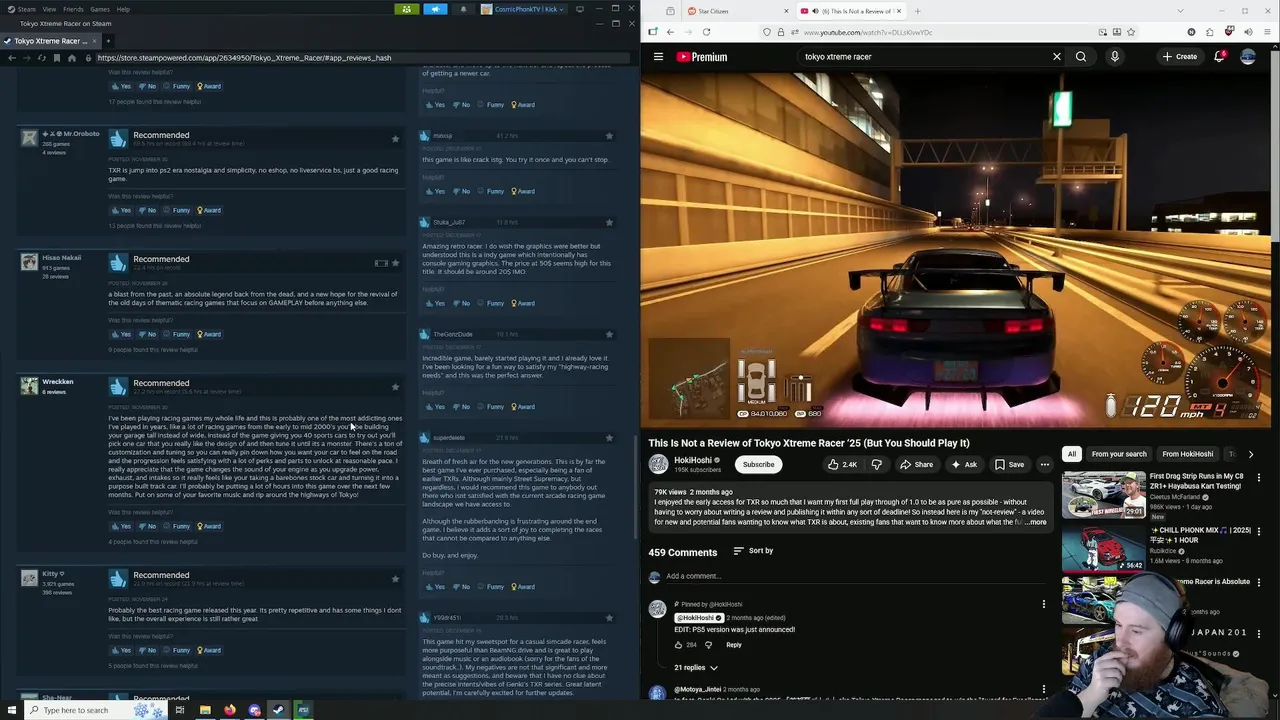This screenshot has width=1280, height=720.
Task: Start YouTube voice search with the microphone
Action: 1115,57
